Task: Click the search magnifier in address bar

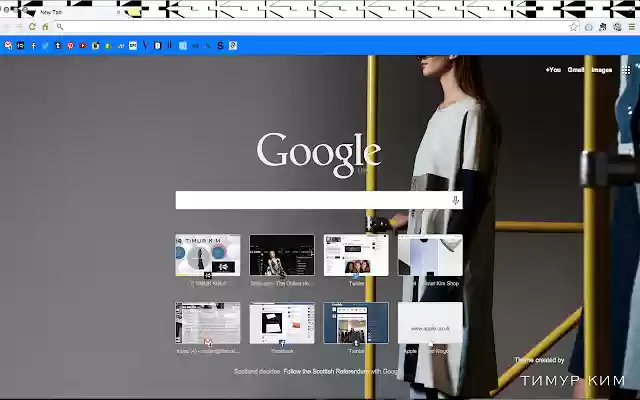Action: coord(60,27)
